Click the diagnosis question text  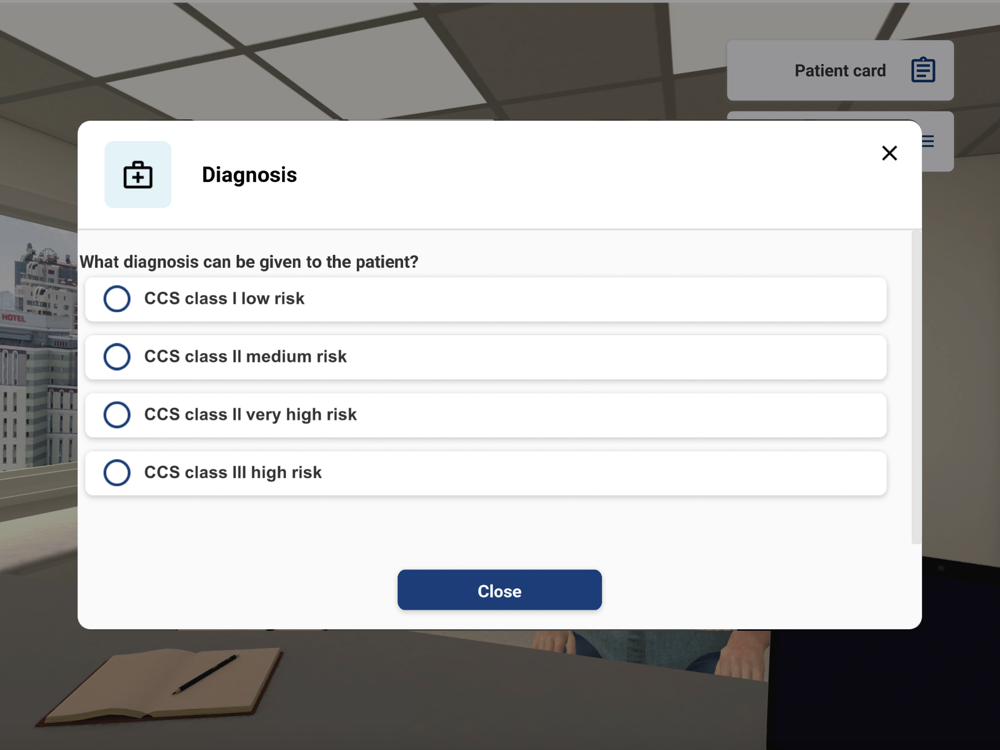249,262
